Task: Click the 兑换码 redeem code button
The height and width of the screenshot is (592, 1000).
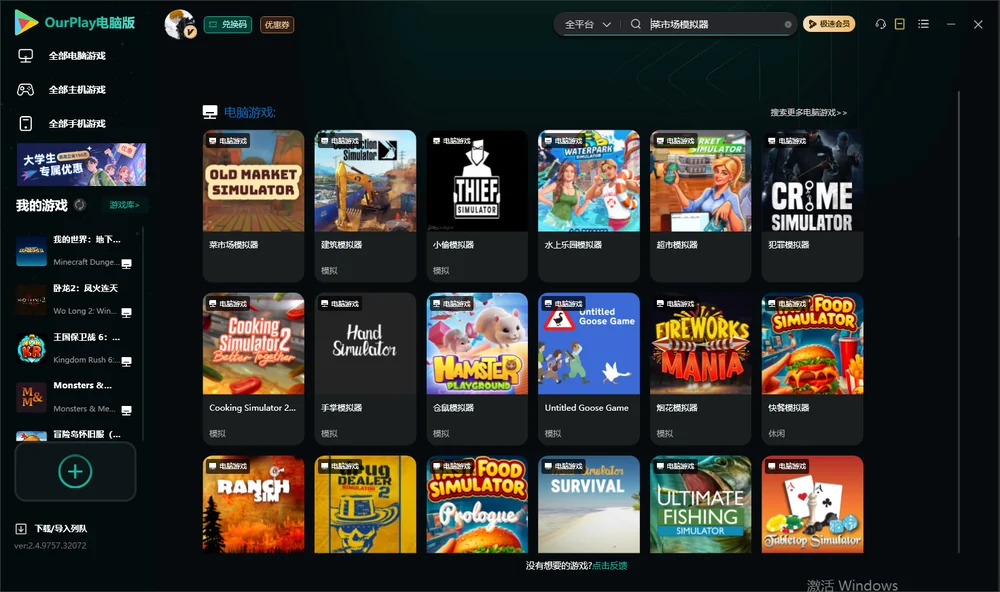Action: click(228, 25)
